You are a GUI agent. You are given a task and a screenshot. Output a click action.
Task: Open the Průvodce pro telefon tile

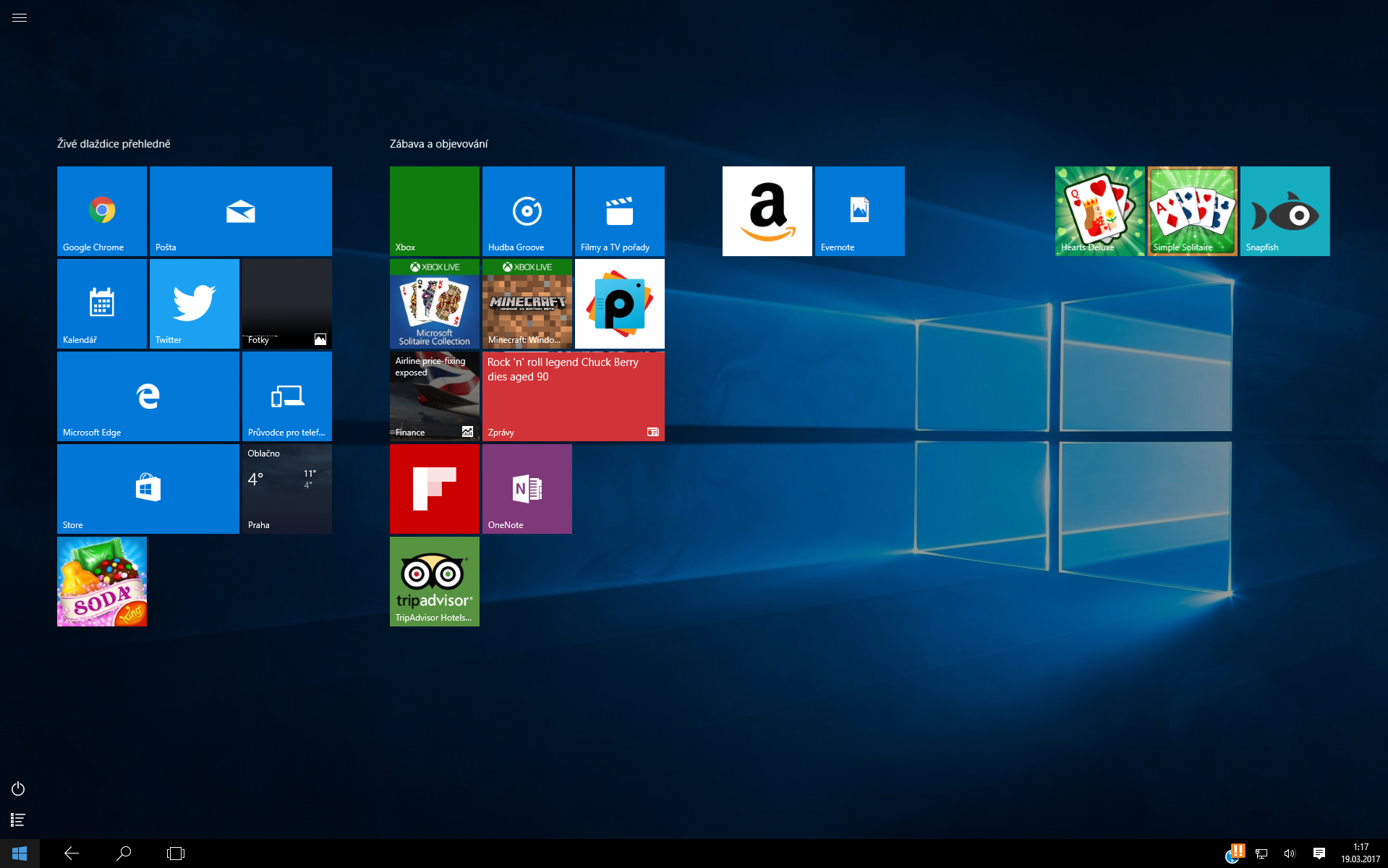pyautogui.click(x=287, y=396)
